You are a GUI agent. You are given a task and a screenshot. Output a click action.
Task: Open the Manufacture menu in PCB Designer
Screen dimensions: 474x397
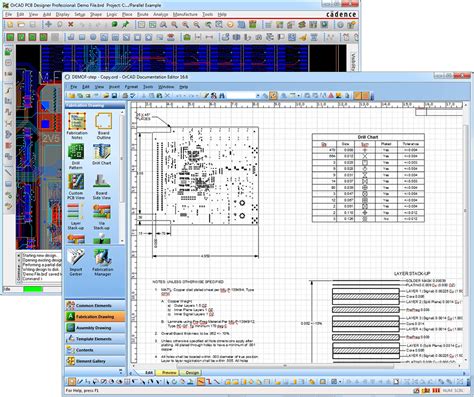(x=185, y=14)
